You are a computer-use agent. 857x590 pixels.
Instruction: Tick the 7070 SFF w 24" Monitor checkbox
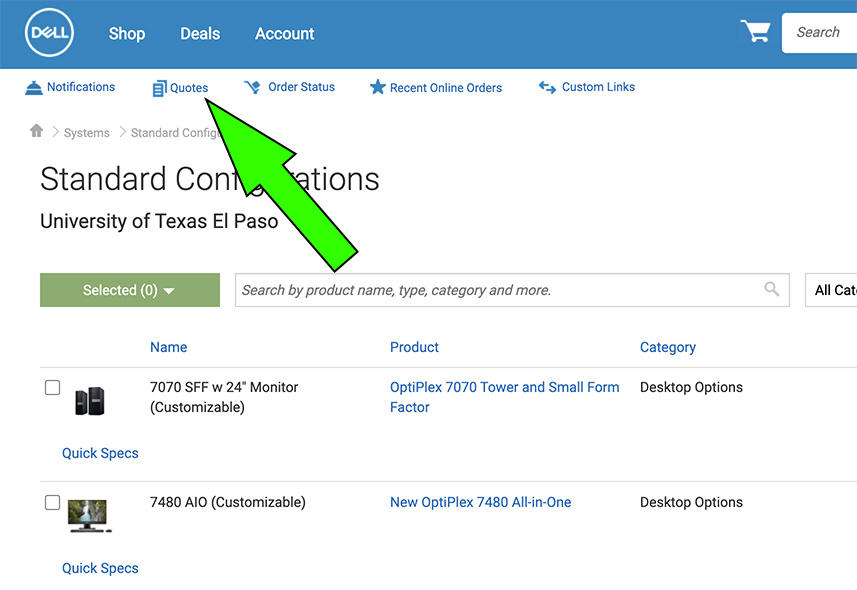pos(52,387)
